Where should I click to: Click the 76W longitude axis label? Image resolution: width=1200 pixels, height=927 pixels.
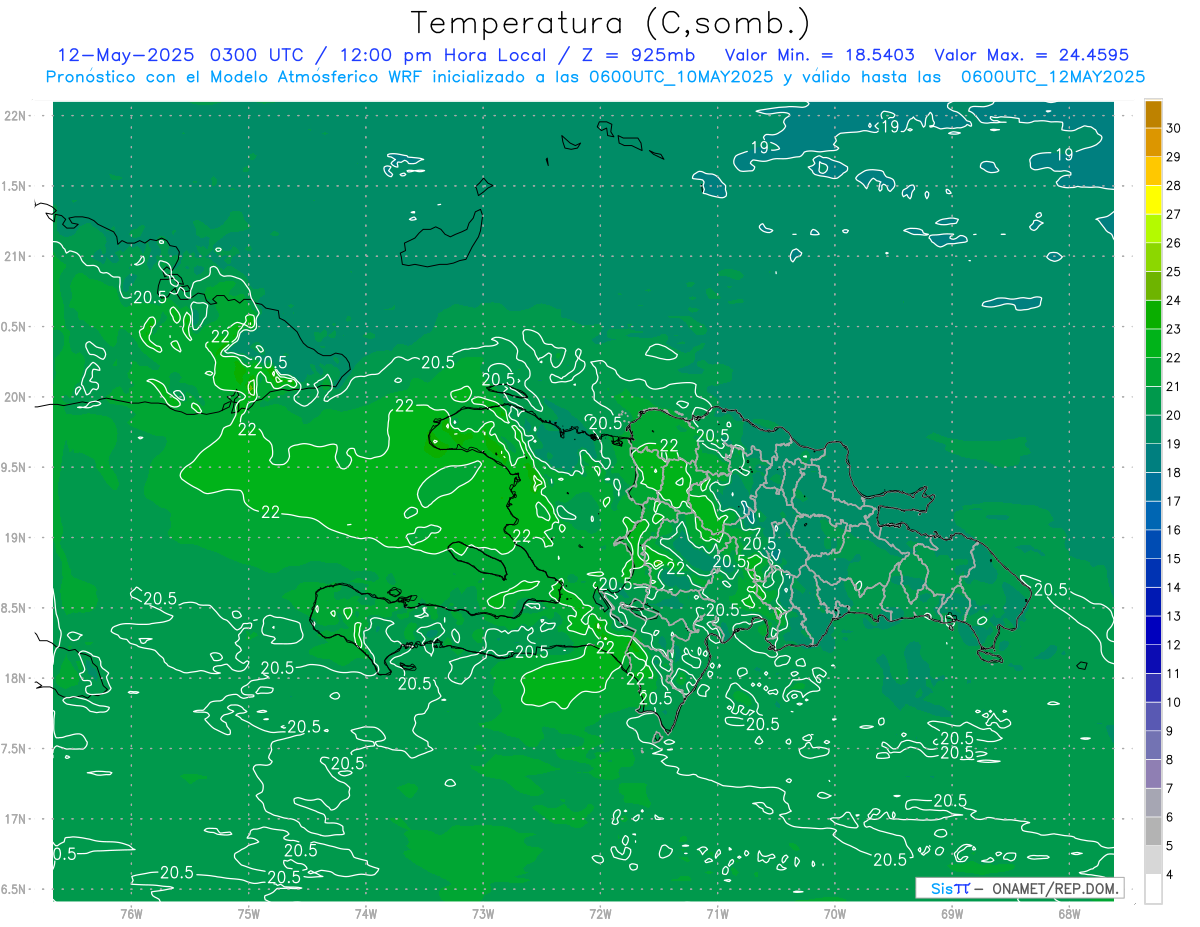pyautogui.click(x=131, y=913)
